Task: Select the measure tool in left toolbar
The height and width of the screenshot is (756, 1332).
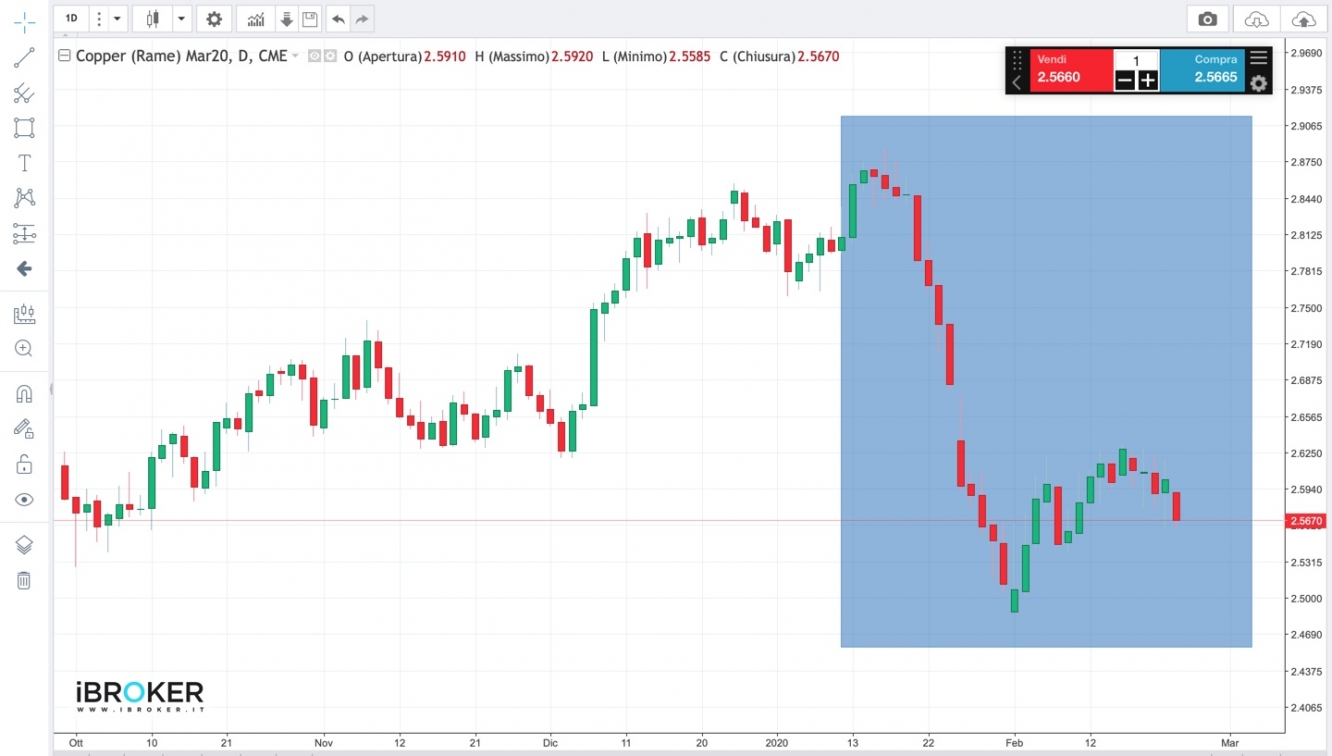Action: coord(24,314)
